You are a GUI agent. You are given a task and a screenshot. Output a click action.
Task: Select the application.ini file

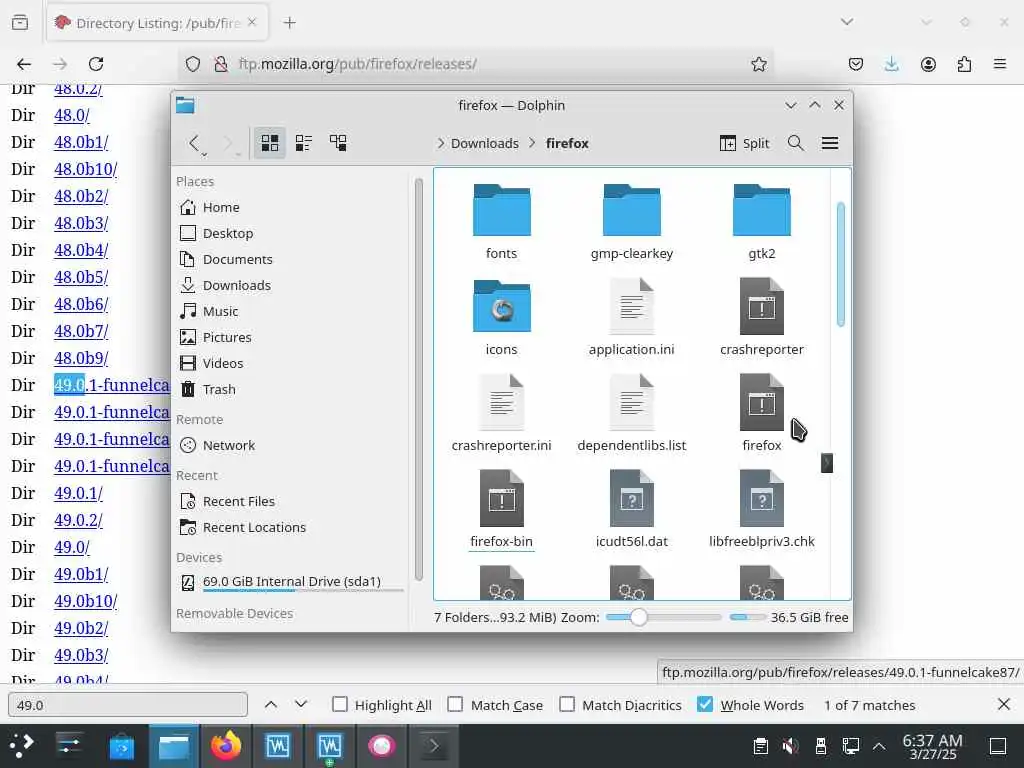(x=632, y=318)
